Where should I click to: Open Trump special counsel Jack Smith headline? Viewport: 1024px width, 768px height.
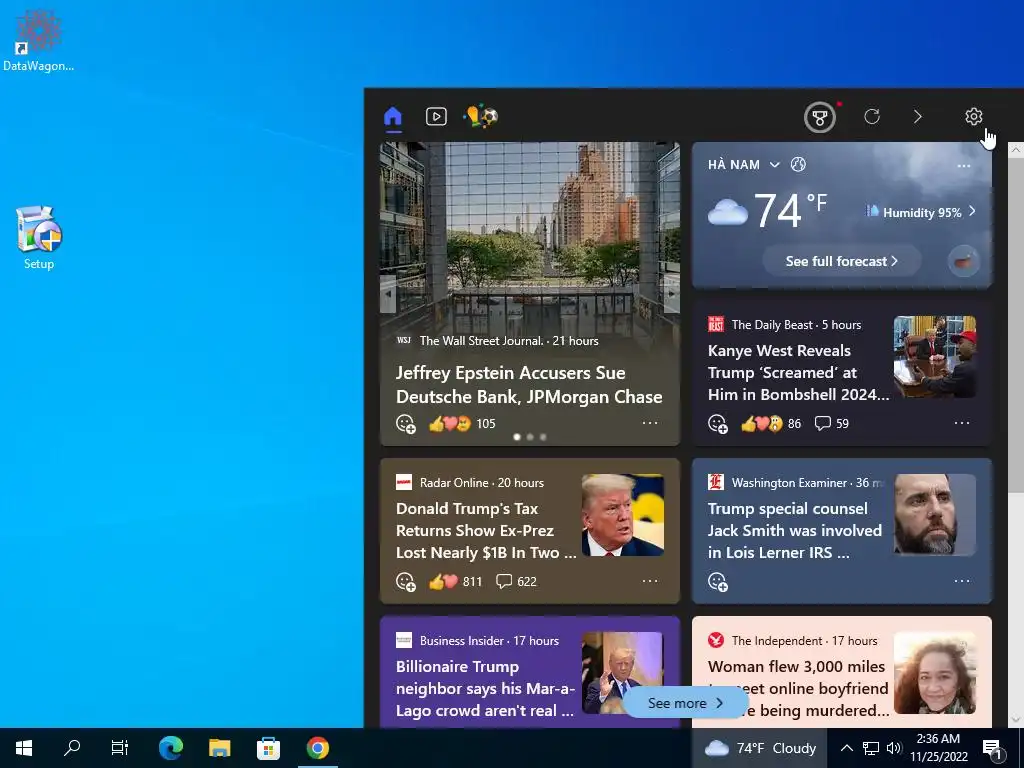(x=795, y=530)
